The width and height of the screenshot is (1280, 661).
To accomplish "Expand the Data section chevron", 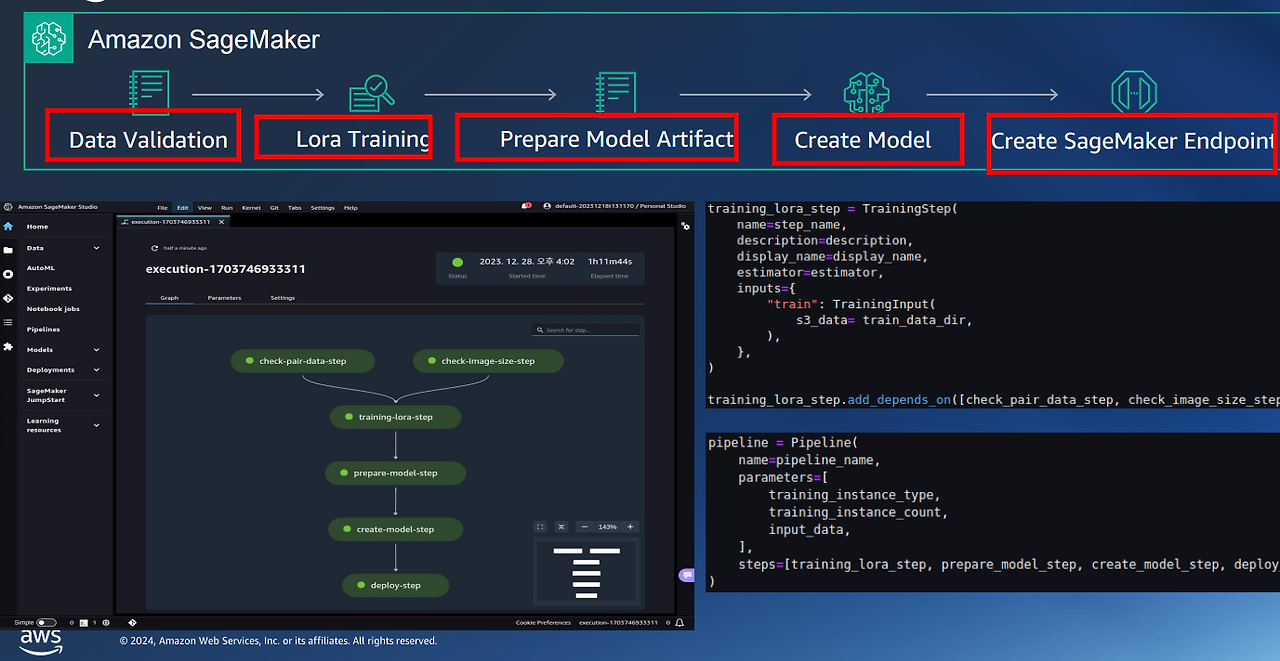I will (x=96, y=248).
